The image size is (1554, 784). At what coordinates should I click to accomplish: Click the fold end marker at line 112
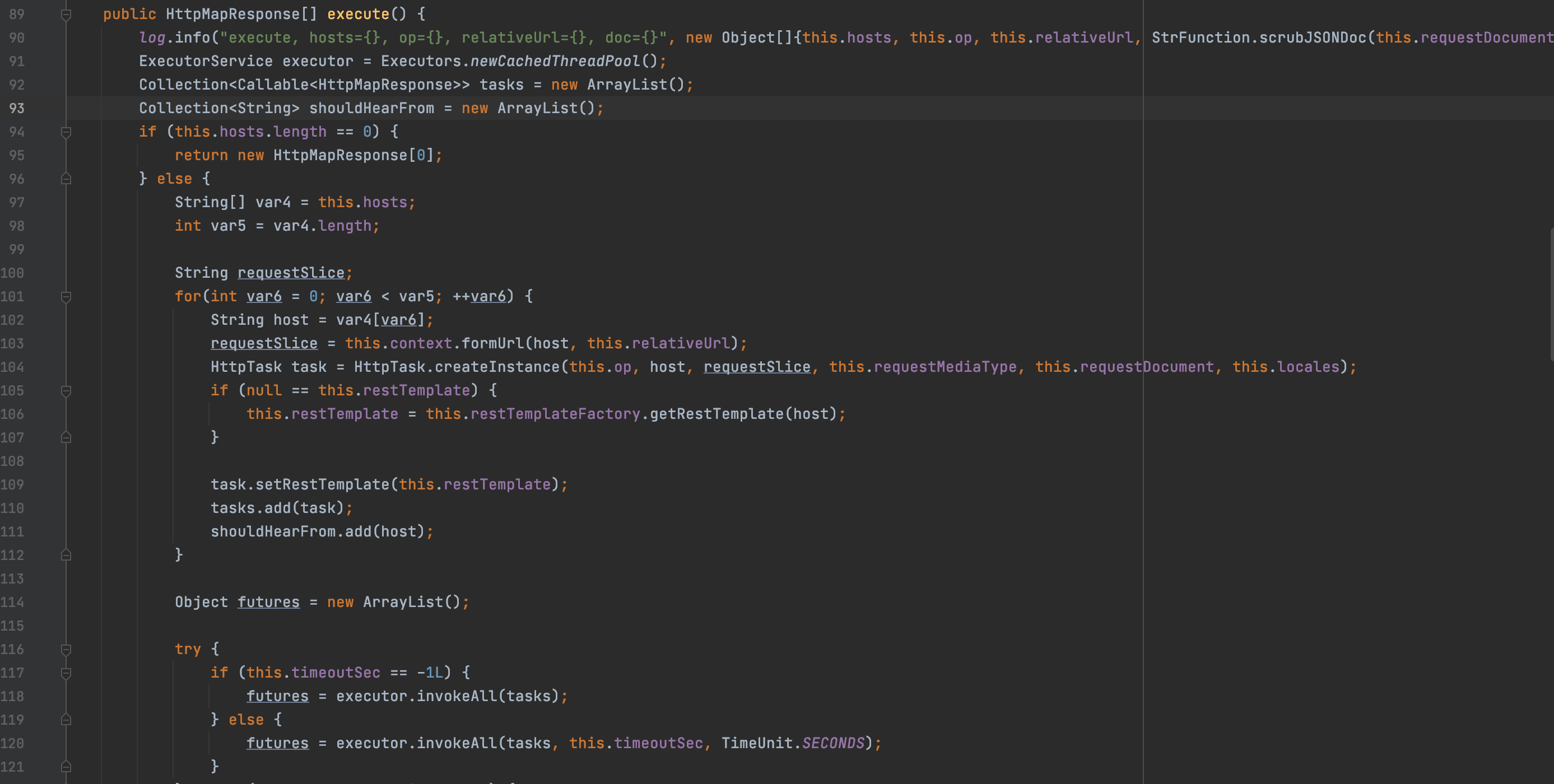[66, 556]
